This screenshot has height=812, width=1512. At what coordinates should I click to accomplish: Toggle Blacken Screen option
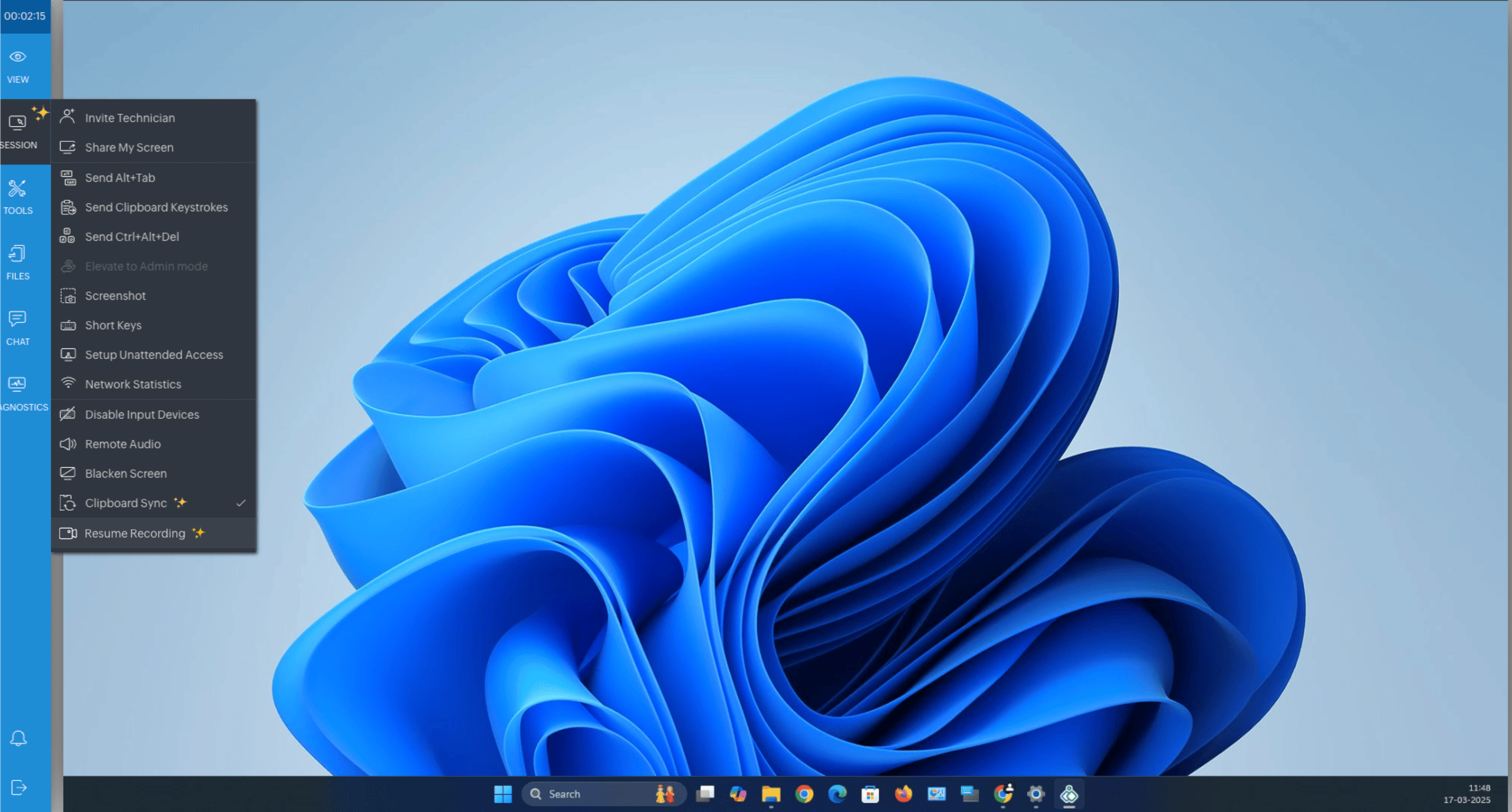pos(125,473)
